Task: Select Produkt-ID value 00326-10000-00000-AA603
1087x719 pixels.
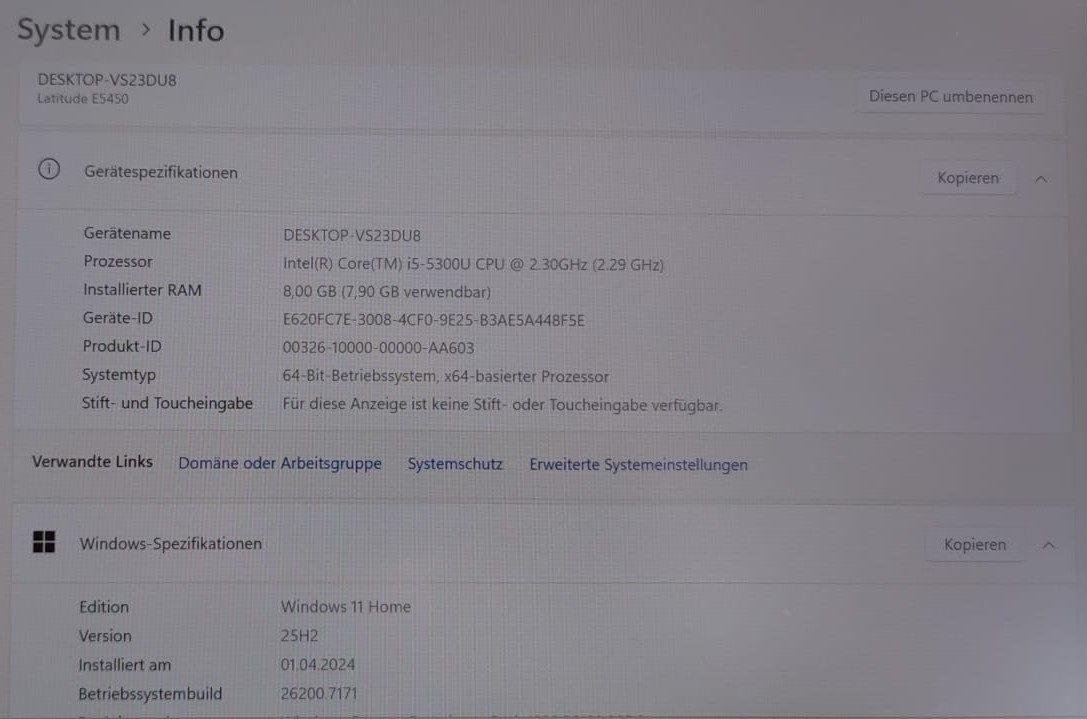Action: tap(378, 348)
